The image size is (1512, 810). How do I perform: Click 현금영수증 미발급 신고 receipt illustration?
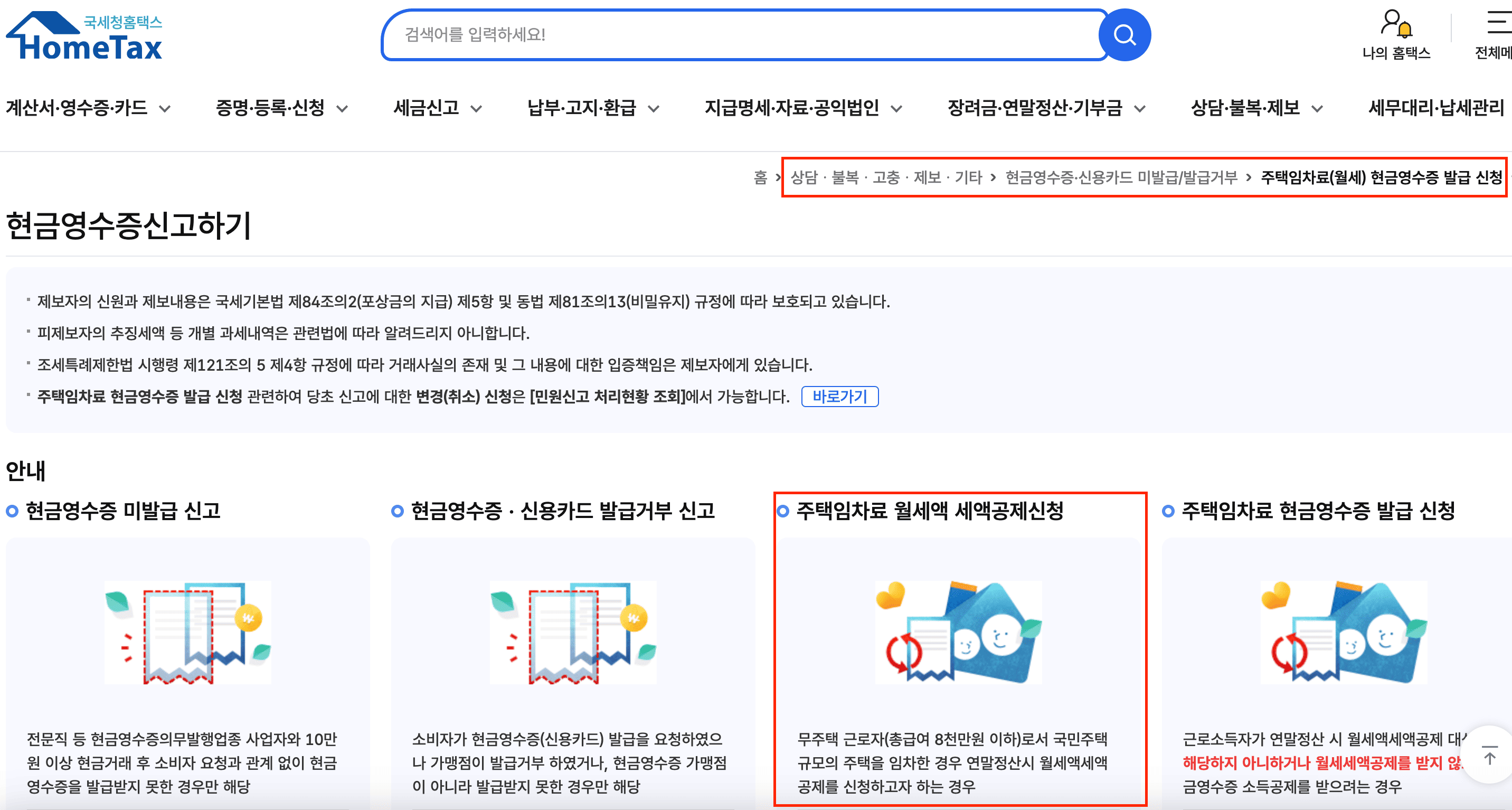coord(188,632)
